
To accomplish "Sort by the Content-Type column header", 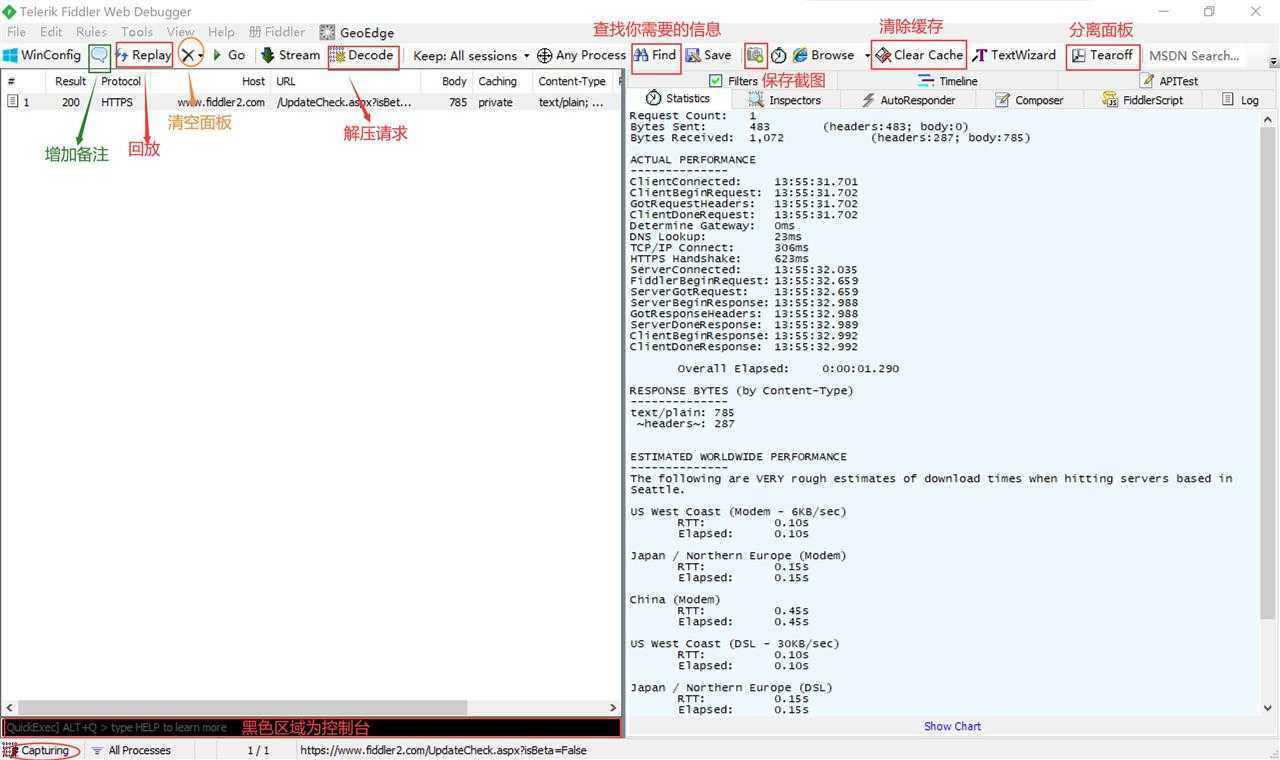I will 574,81.
